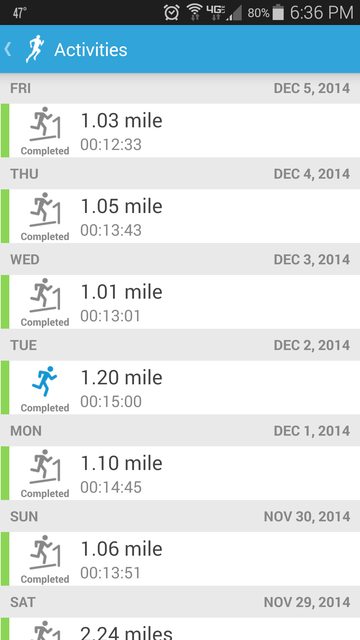Viewport: 360px width, 640px height.
Task: Tap the white runner icon beside Activities
Action: (34, 49)
